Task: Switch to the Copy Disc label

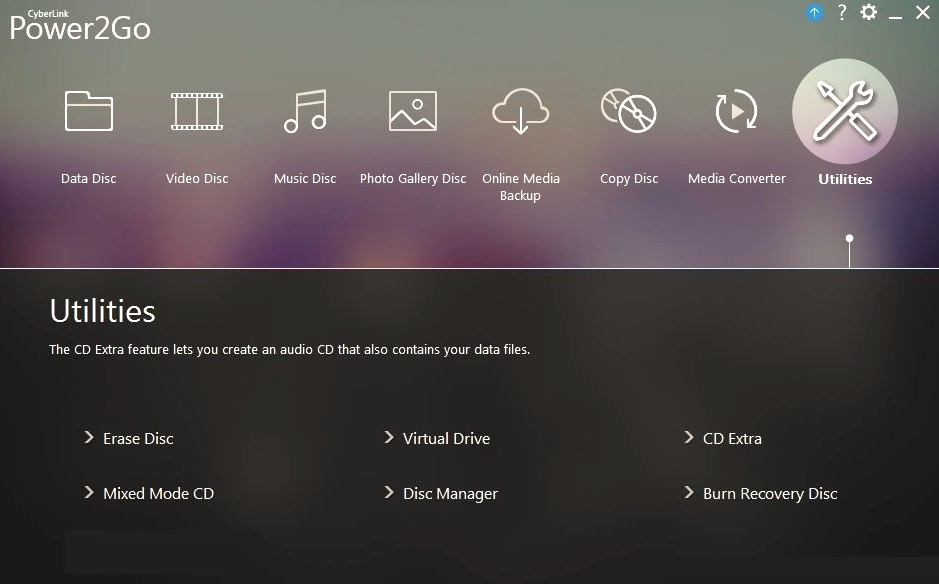Action: pyautogui.click(x=629, y=178)
